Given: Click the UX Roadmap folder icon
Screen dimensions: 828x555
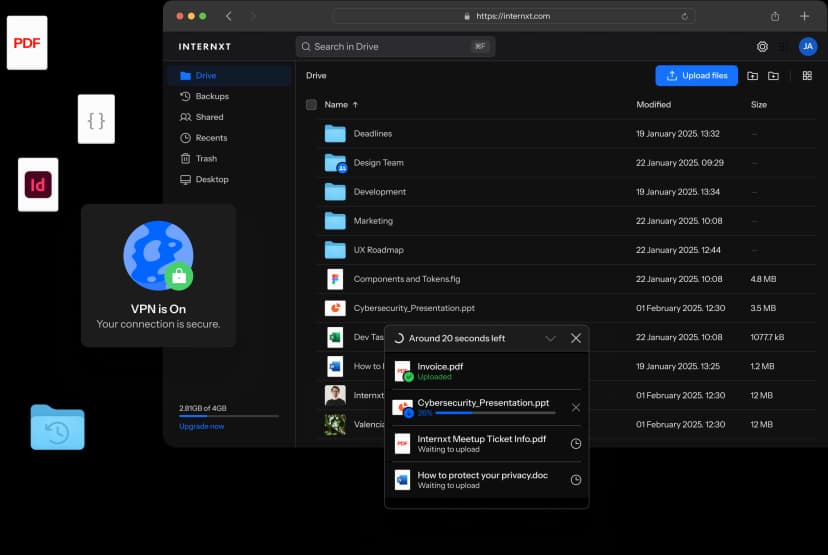Looking at the screenshot, I should pyautogui.click(x=335, y=250).
